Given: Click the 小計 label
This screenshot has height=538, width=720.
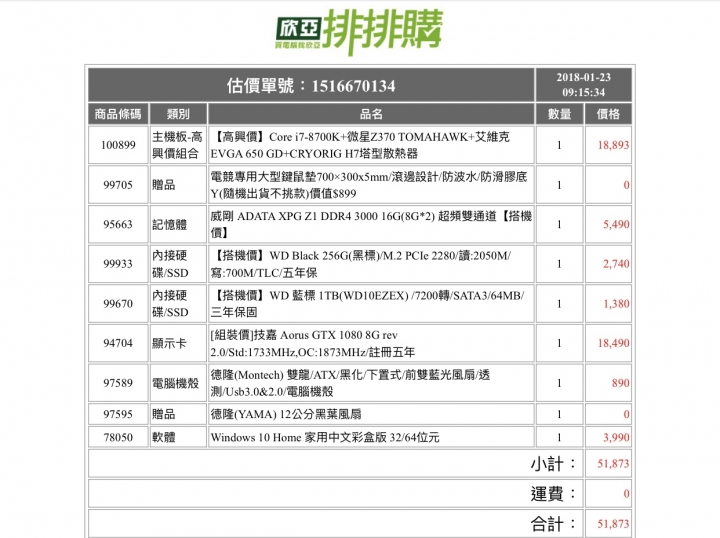Looking at the screenshot, I should [553, 464].
